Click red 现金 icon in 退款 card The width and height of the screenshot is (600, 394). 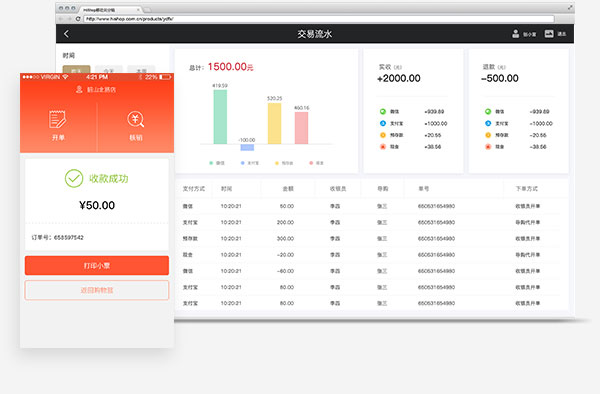point(488,147)
